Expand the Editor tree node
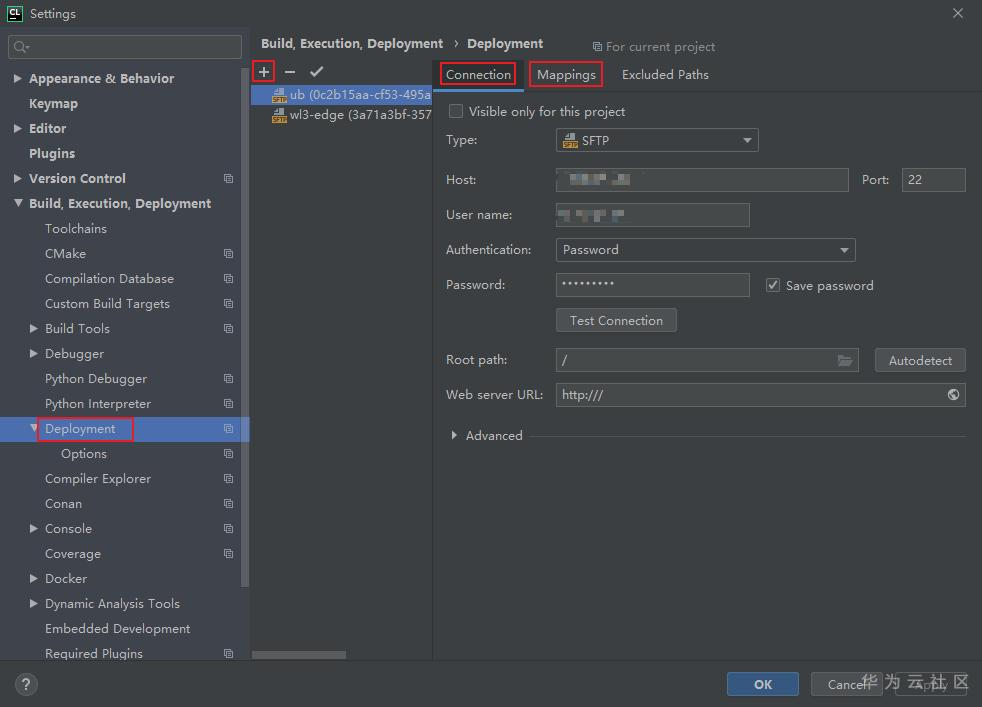Screen dimensions: 982x707 [18, 128]
